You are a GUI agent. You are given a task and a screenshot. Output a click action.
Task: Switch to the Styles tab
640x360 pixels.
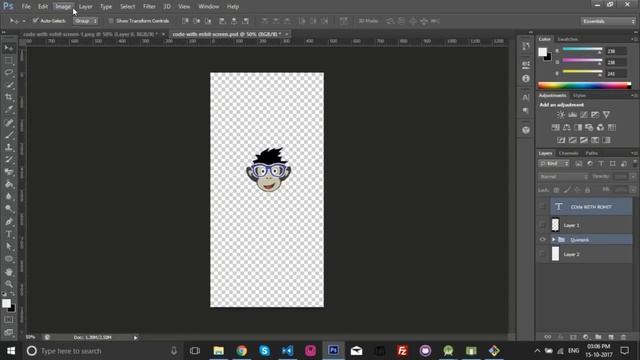579,96
